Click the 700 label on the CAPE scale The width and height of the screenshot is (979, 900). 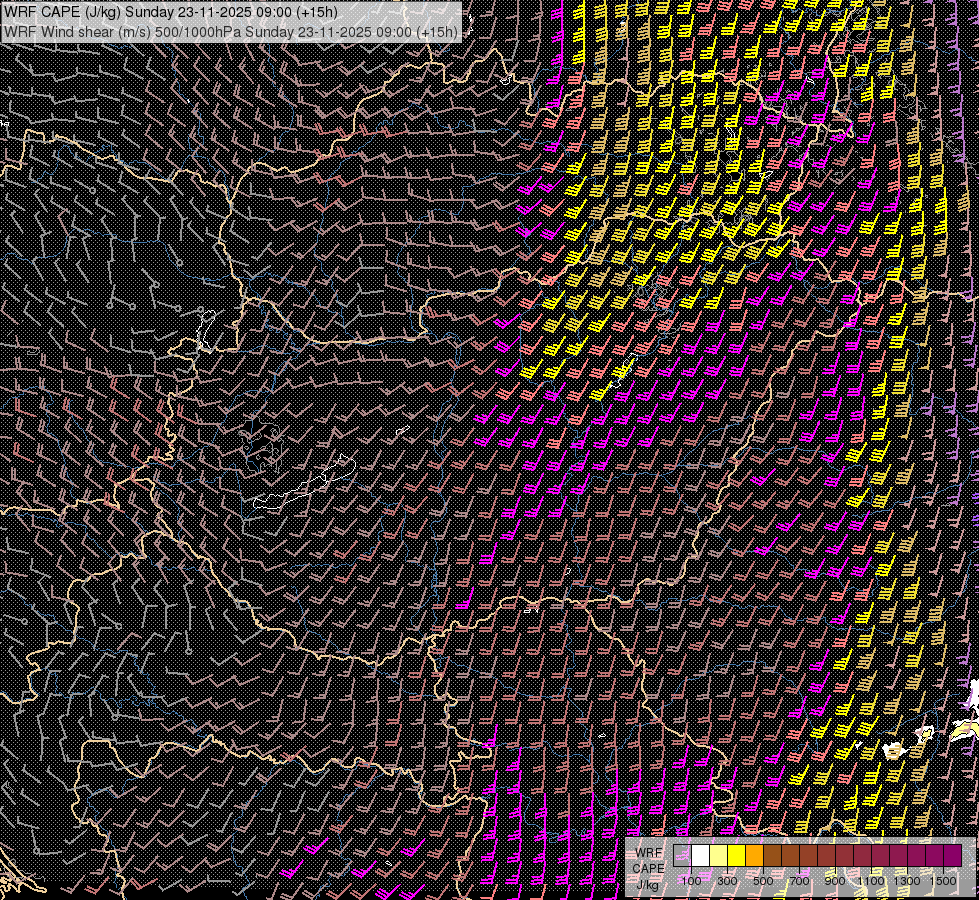799,881
